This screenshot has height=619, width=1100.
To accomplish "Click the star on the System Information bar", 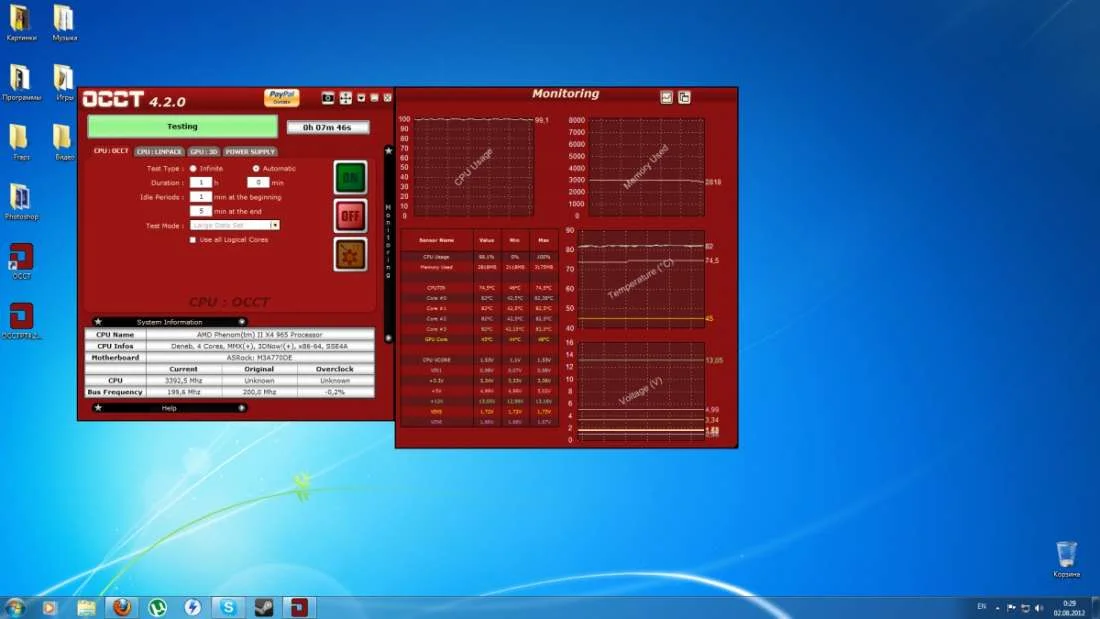I will 98,321.
